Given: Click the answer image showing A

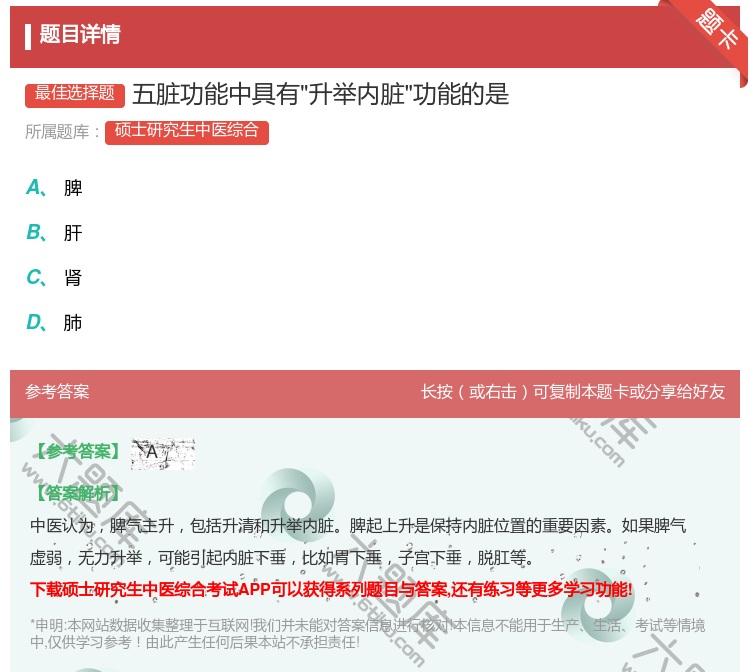Looking at the screenshot, I should click(x=163, y=453).
